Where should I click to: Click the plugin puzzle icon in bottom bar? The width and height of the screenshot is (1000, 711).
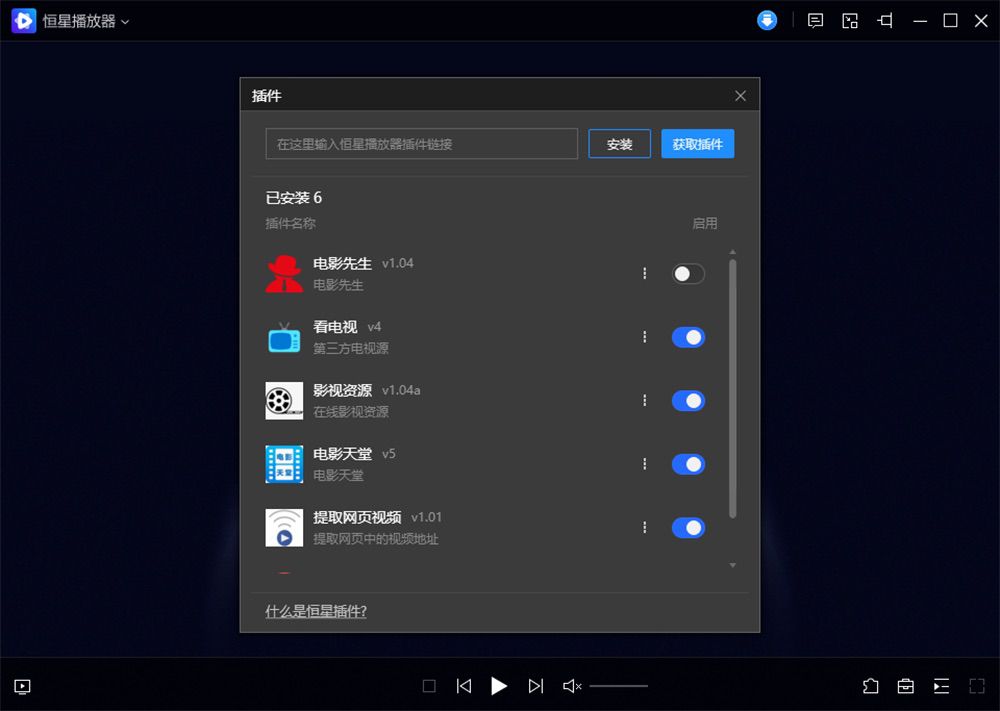point(870,686)
